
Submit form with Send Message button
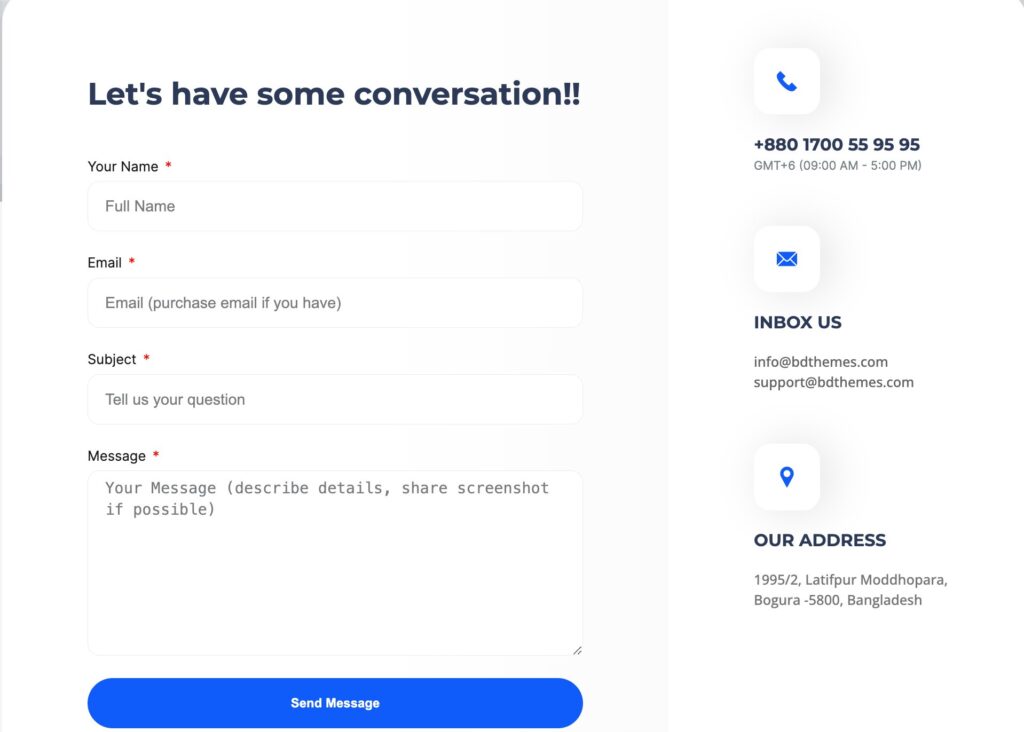[x=335, y=703]
